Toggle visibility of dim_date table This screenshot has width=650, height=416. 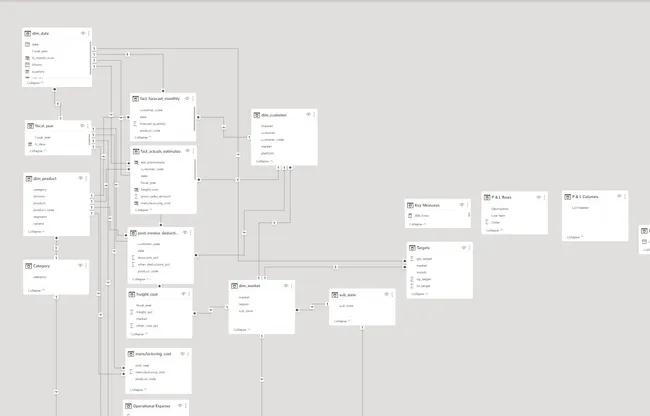click(x=83, y=34)
